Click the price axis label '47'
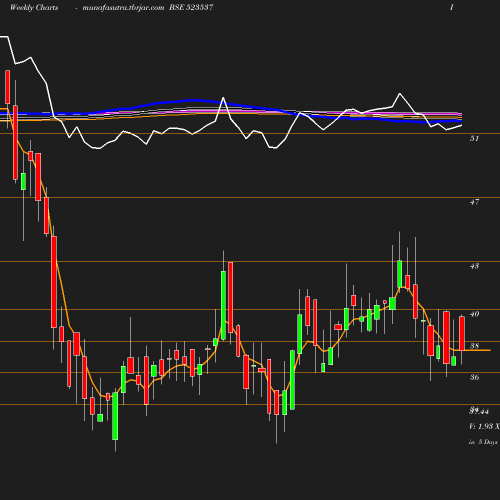Screen dimensions: 500x500 tap(474, 202)
